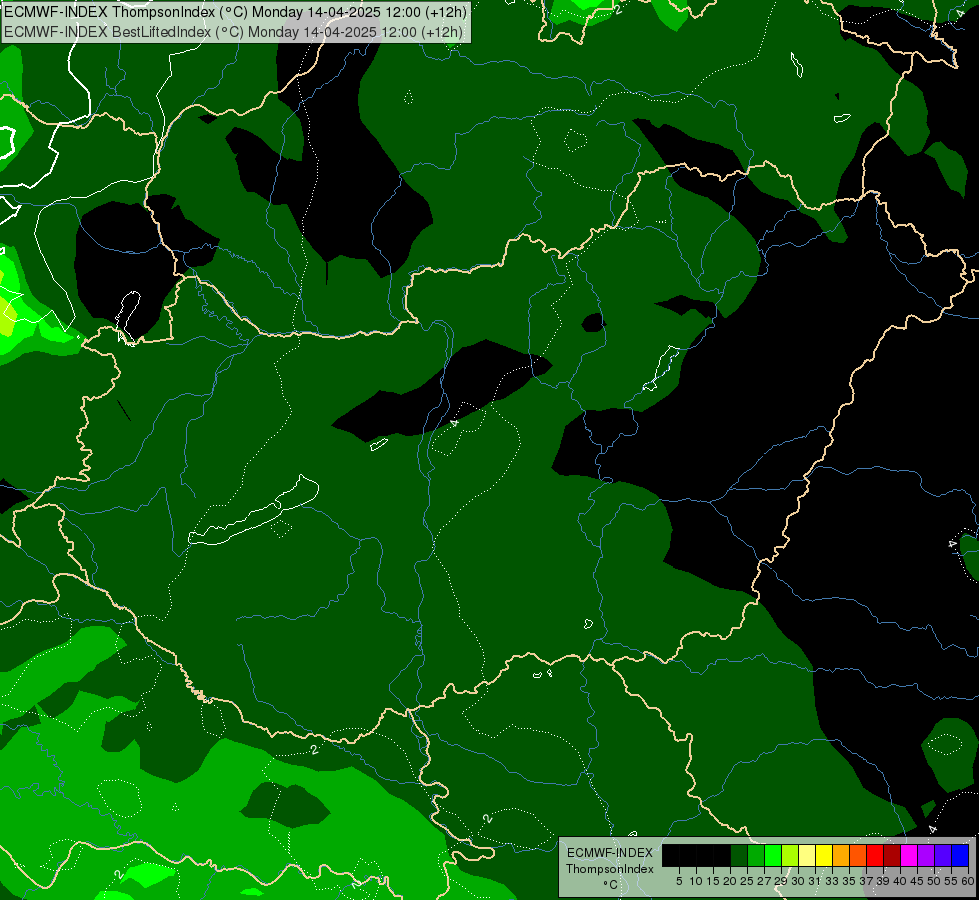Click the ThompsonIndex label in legend box
The image size is (979, 900).
(x=610, y=869)
